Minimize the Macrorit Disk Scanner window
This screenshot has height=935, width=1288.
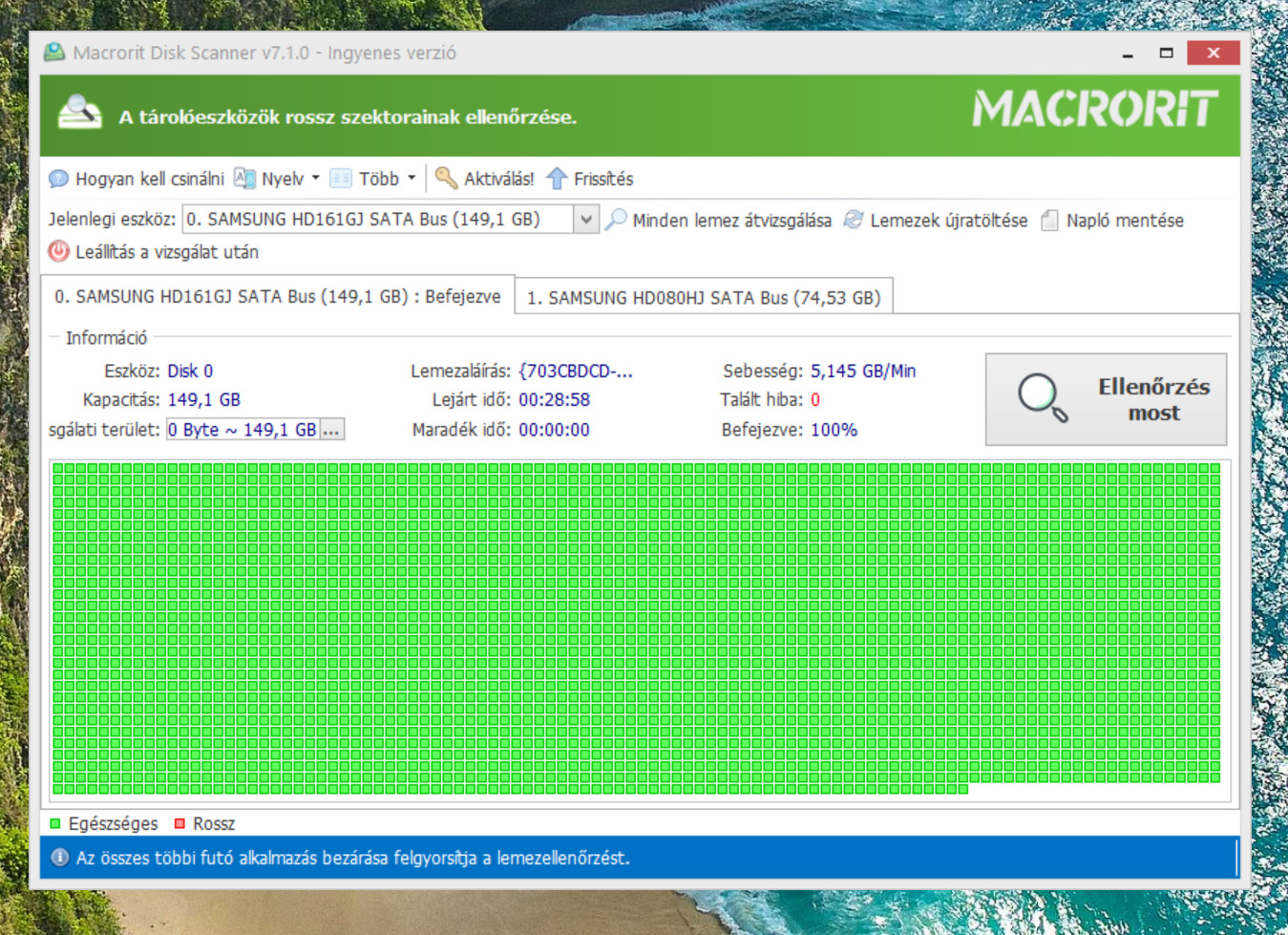pos(1128,53)
